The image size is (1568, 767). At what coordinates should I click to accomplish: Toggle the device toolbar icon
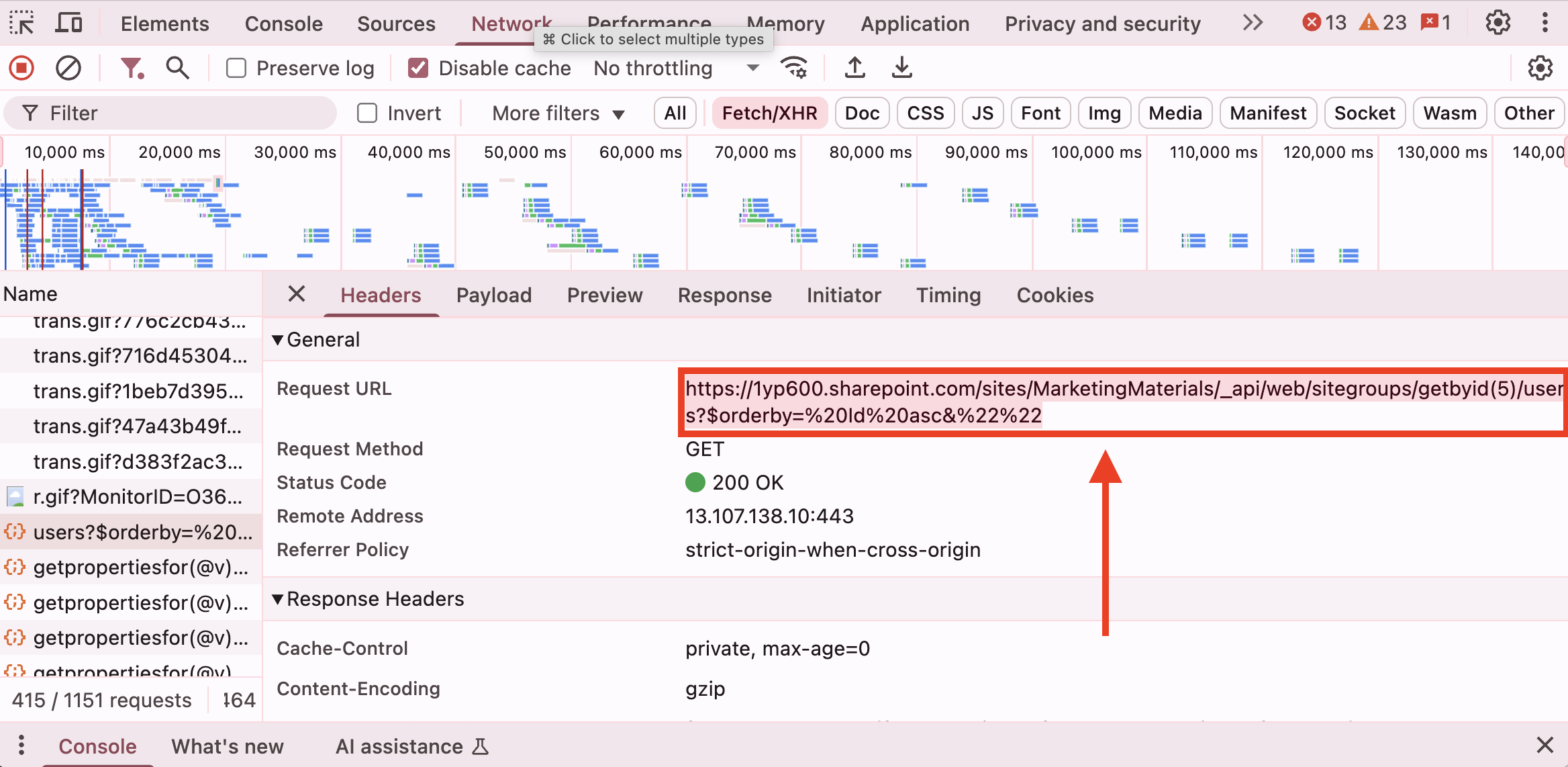coord(68,24)
